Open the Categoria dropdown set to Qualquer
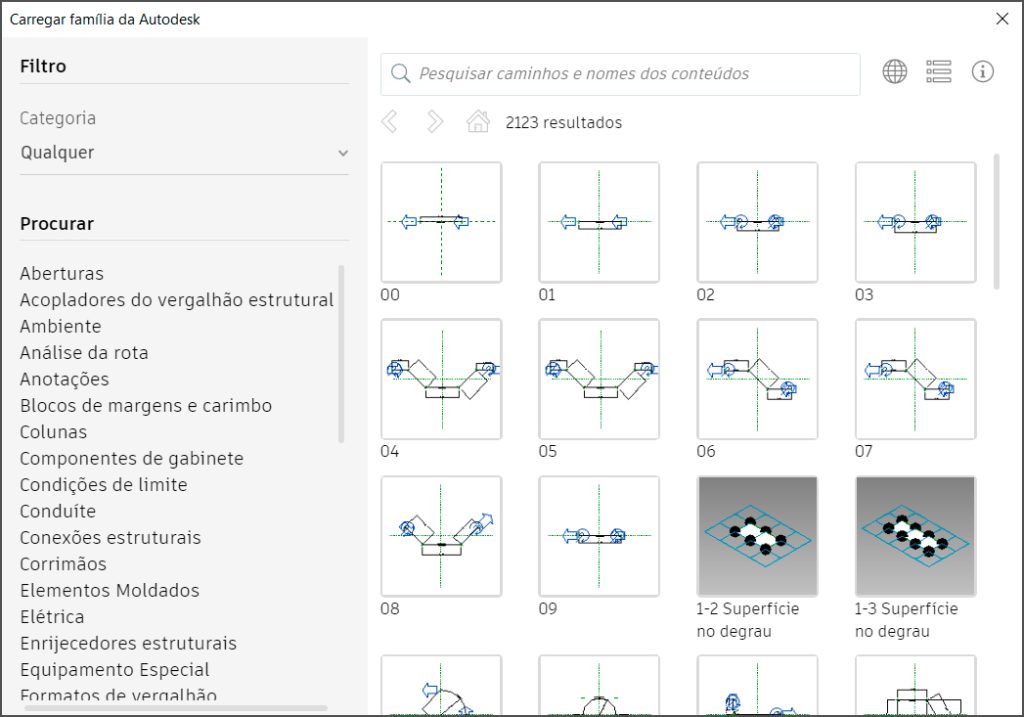1024x717 pixels. (x=184, y=153)
